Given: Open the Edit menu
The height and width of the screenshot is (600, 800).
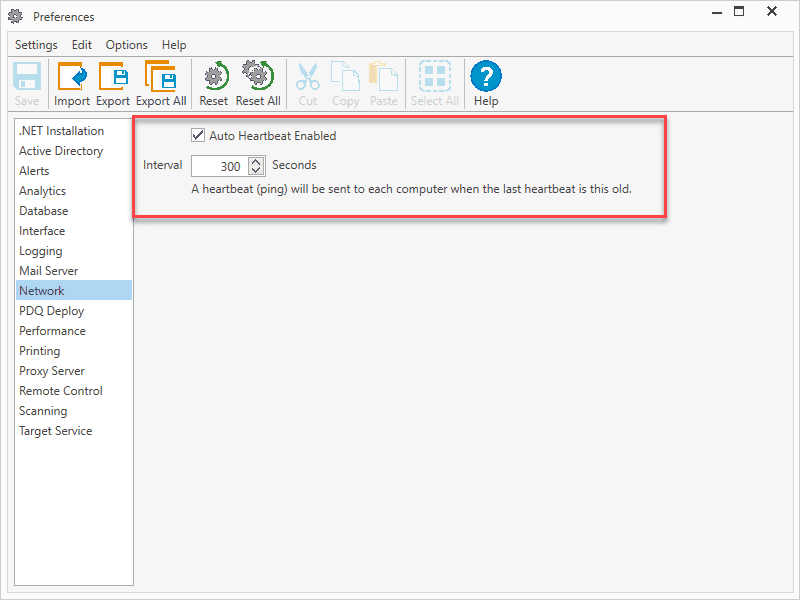Looking at the screenshot, I should coord(82,45).
